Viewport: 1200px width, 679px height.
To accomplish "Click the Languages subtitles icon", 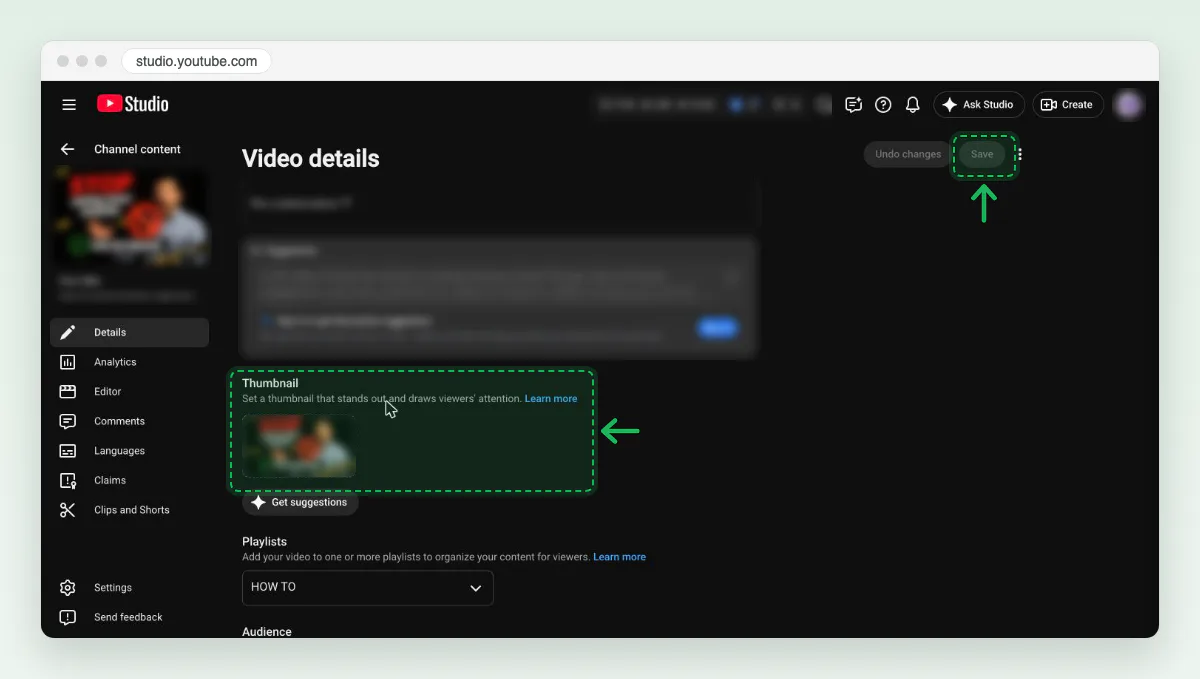I will click(x=68, y=451).
